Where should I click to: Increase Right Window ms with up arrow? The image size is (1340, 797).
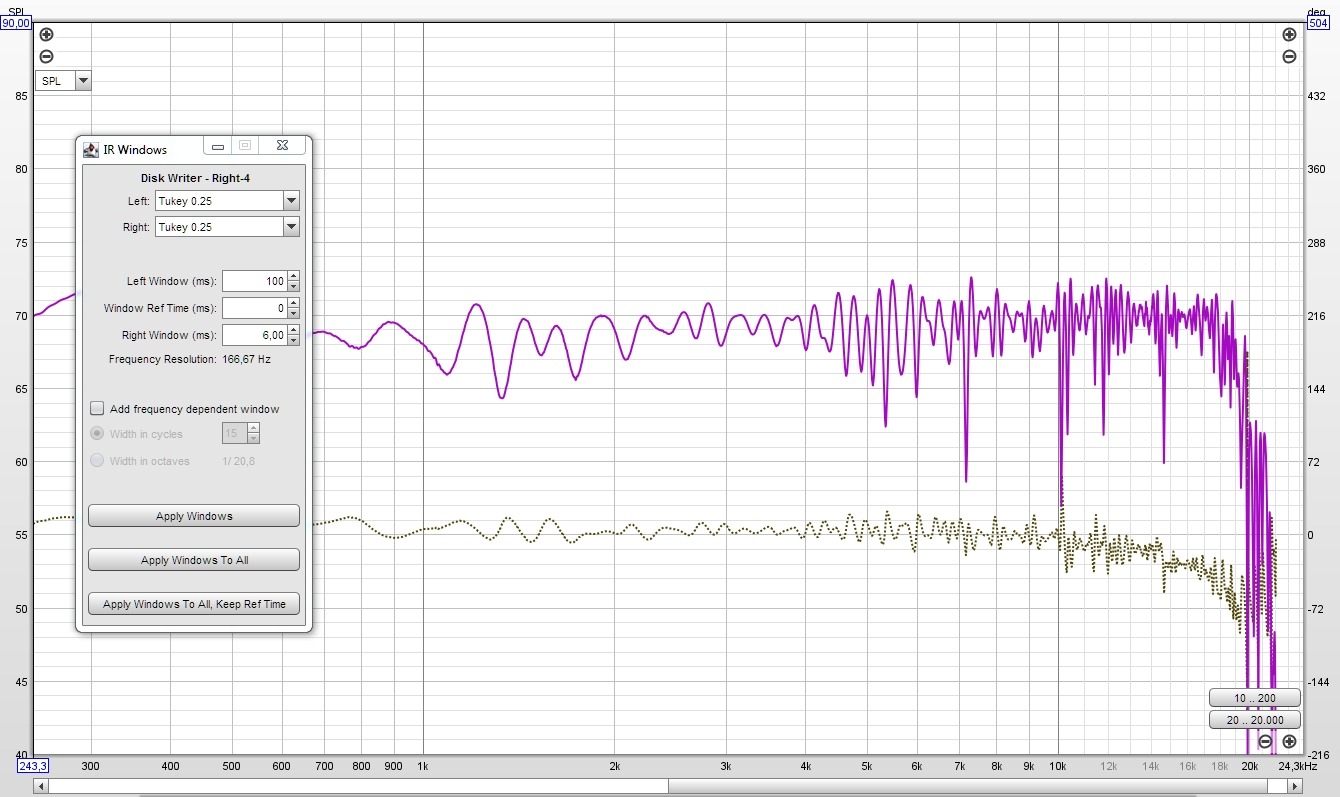coord(293,330)
